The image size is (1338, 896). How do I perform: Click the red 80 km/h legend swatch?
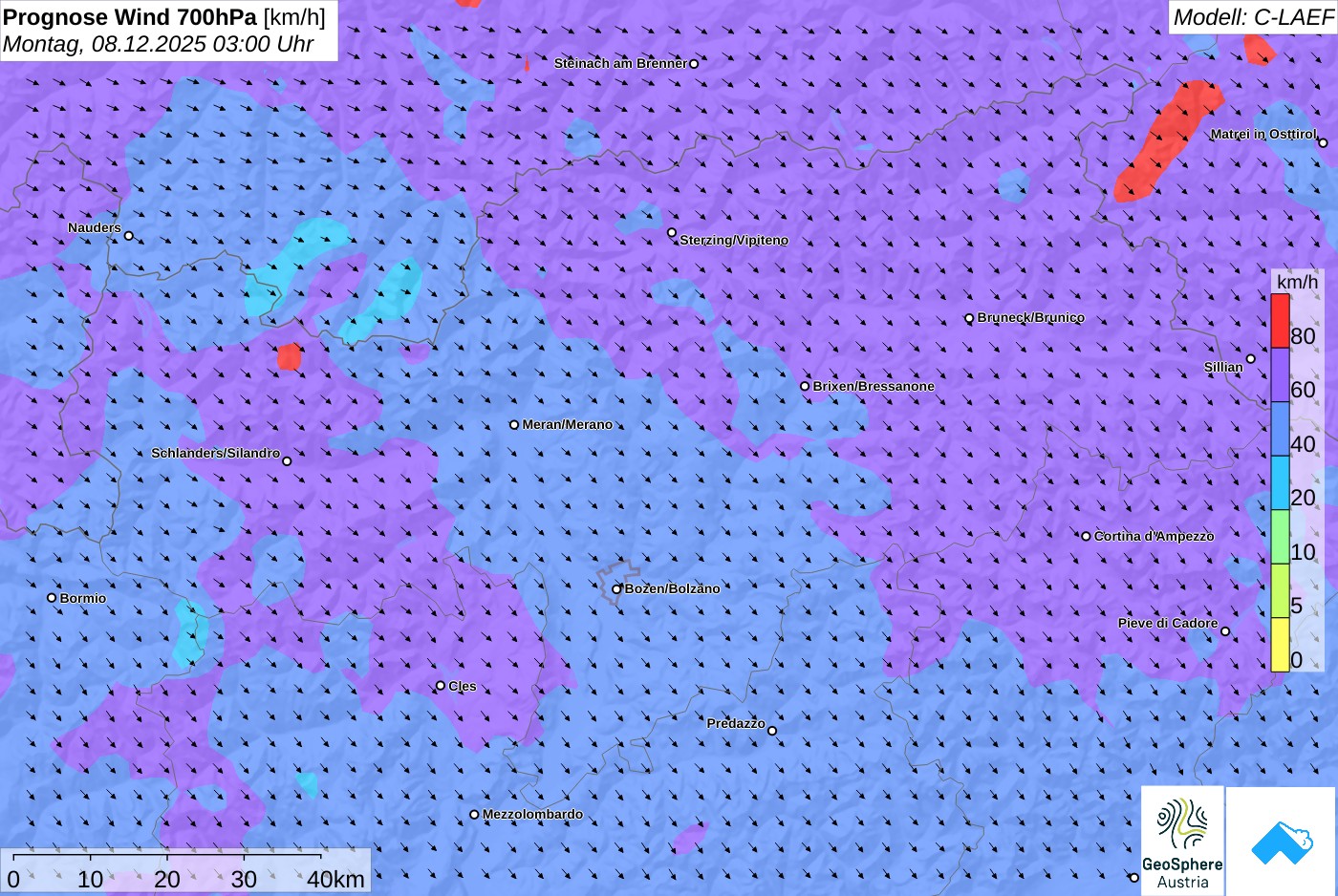click(x=1280, y=321)
